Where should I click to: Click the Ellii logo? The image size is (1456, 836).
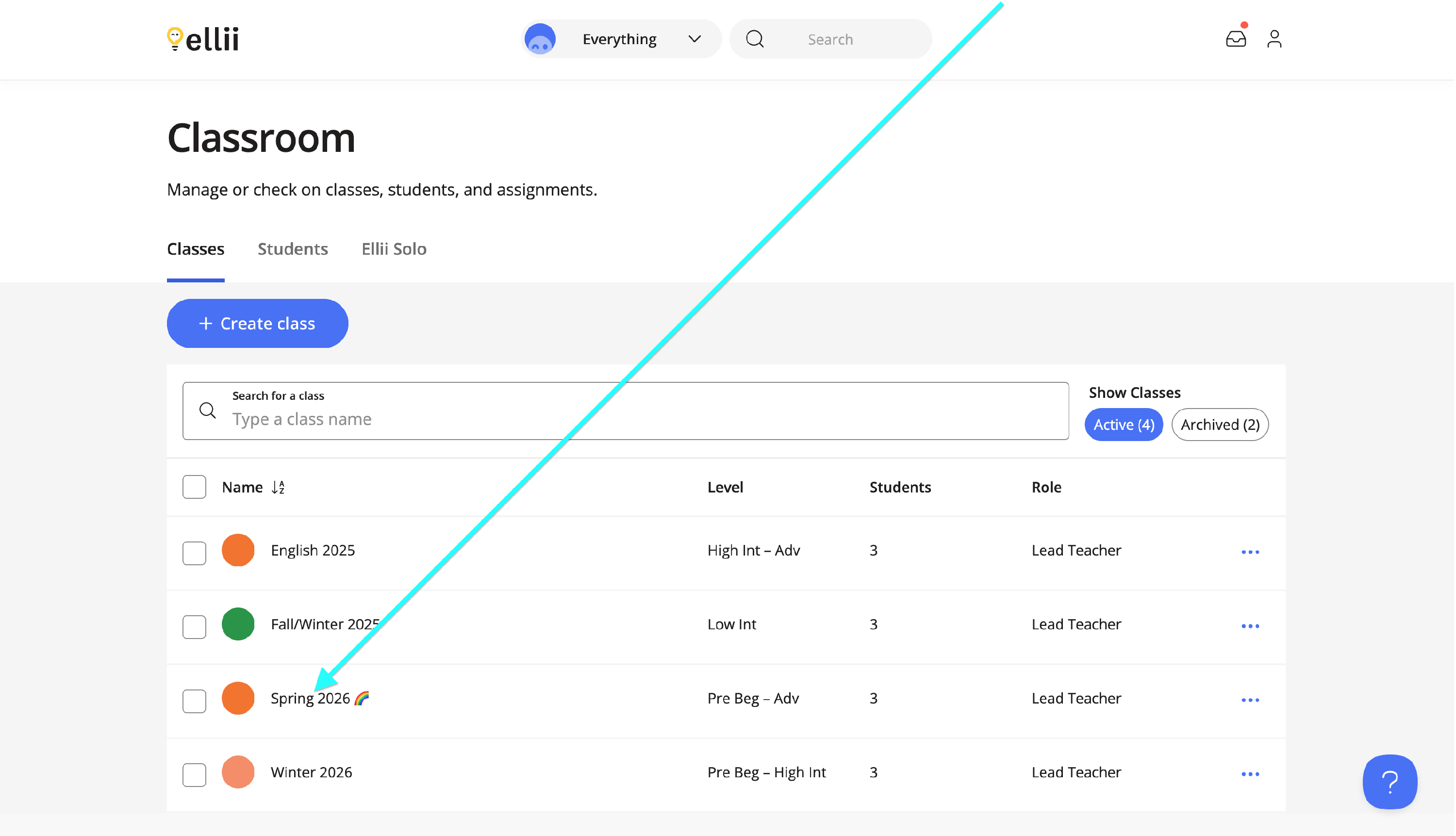pyautogui.click(x=203, y=39)
